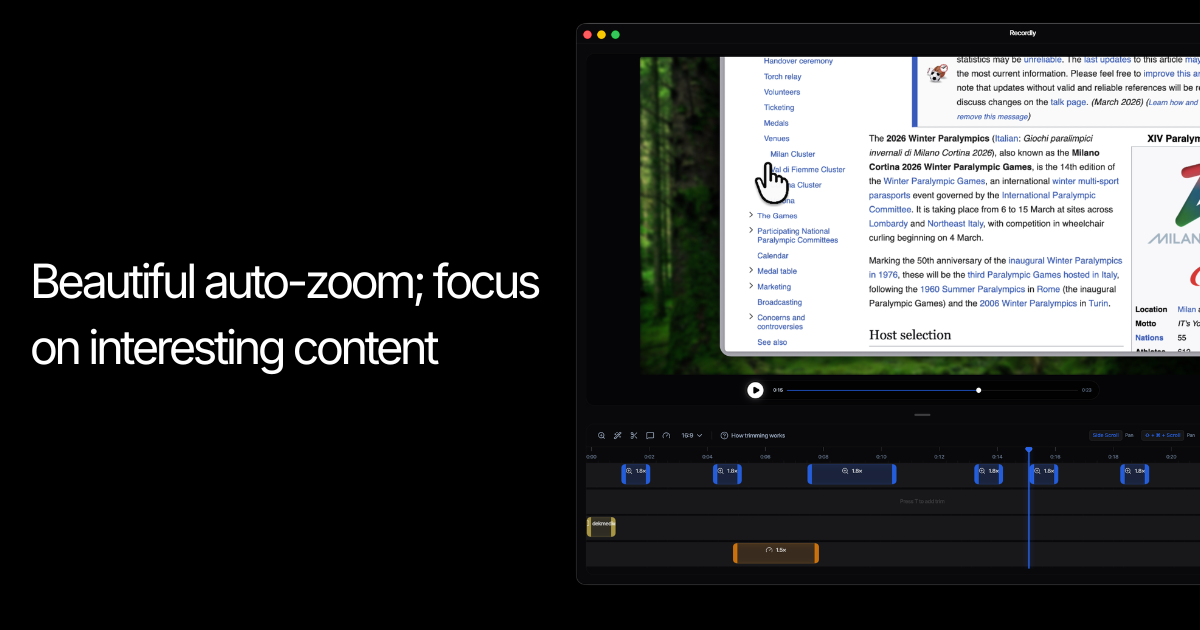
Task: Add a zoom region with magnifier tool
Action: (x=601, y=436)
